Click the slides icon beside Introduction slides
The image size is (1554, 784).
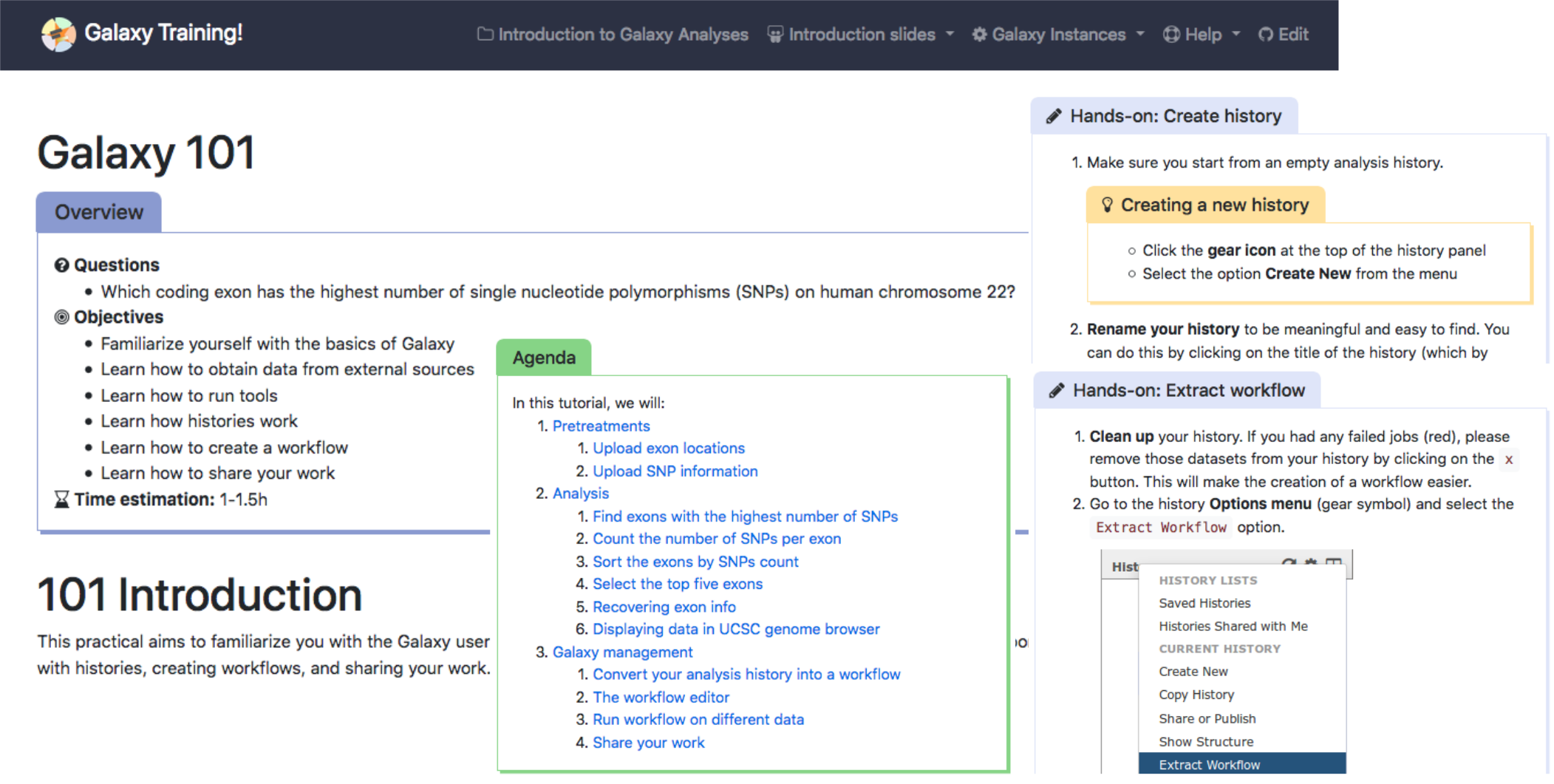pyautogui.click(x=775, y=35)
